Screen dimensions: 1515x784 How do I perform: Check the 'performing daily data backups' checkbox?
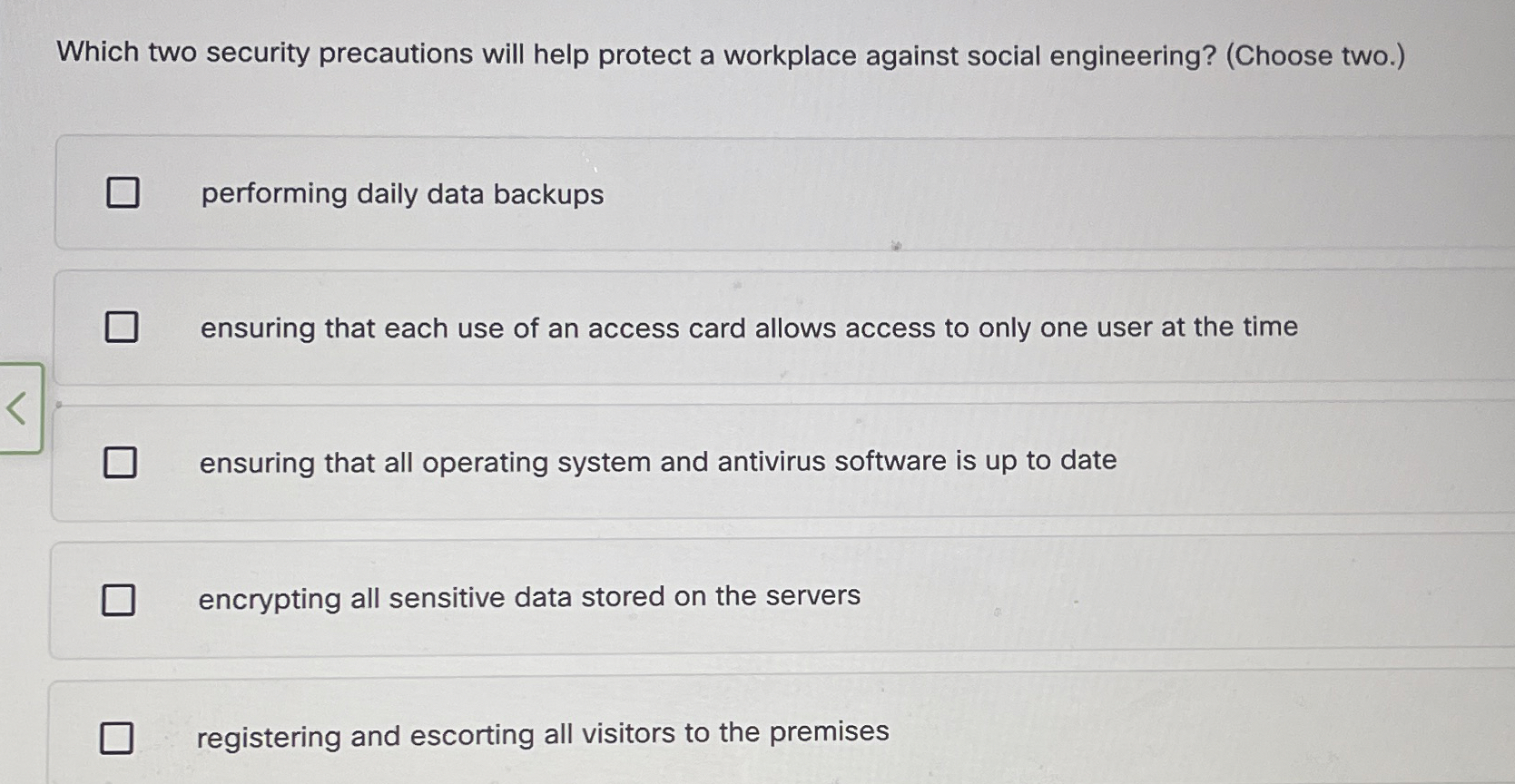point(123,191)
